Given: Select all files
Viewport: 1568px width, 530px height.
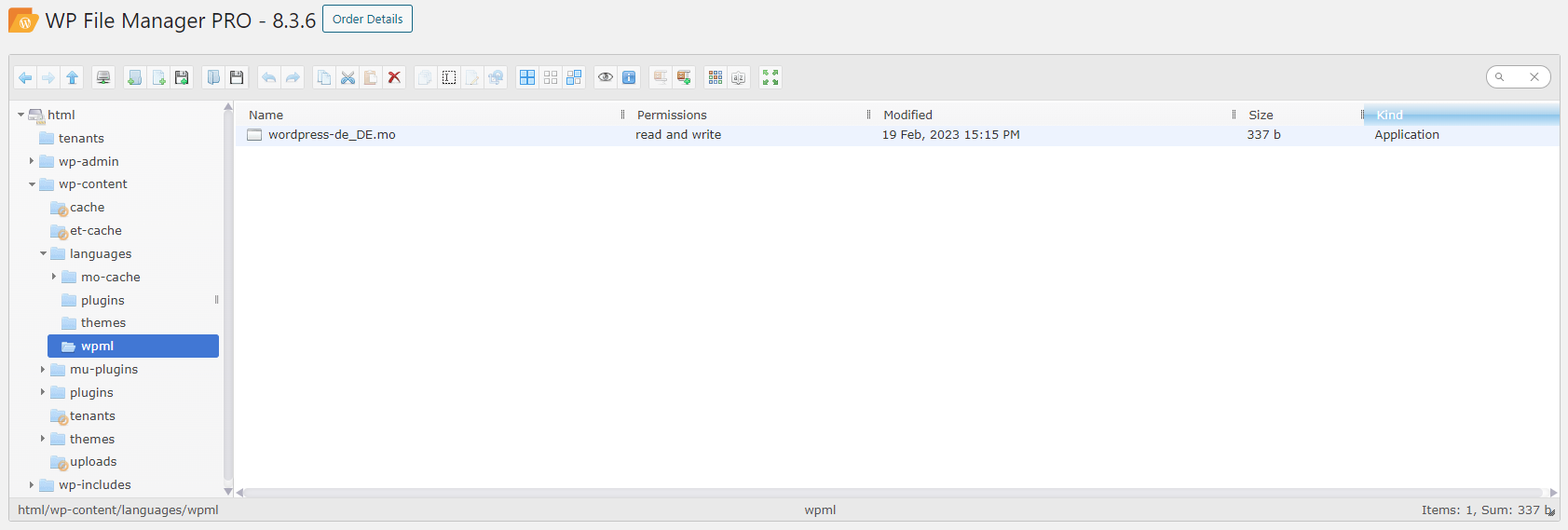Looking at the screenshot, I should (x=527, y=77).
